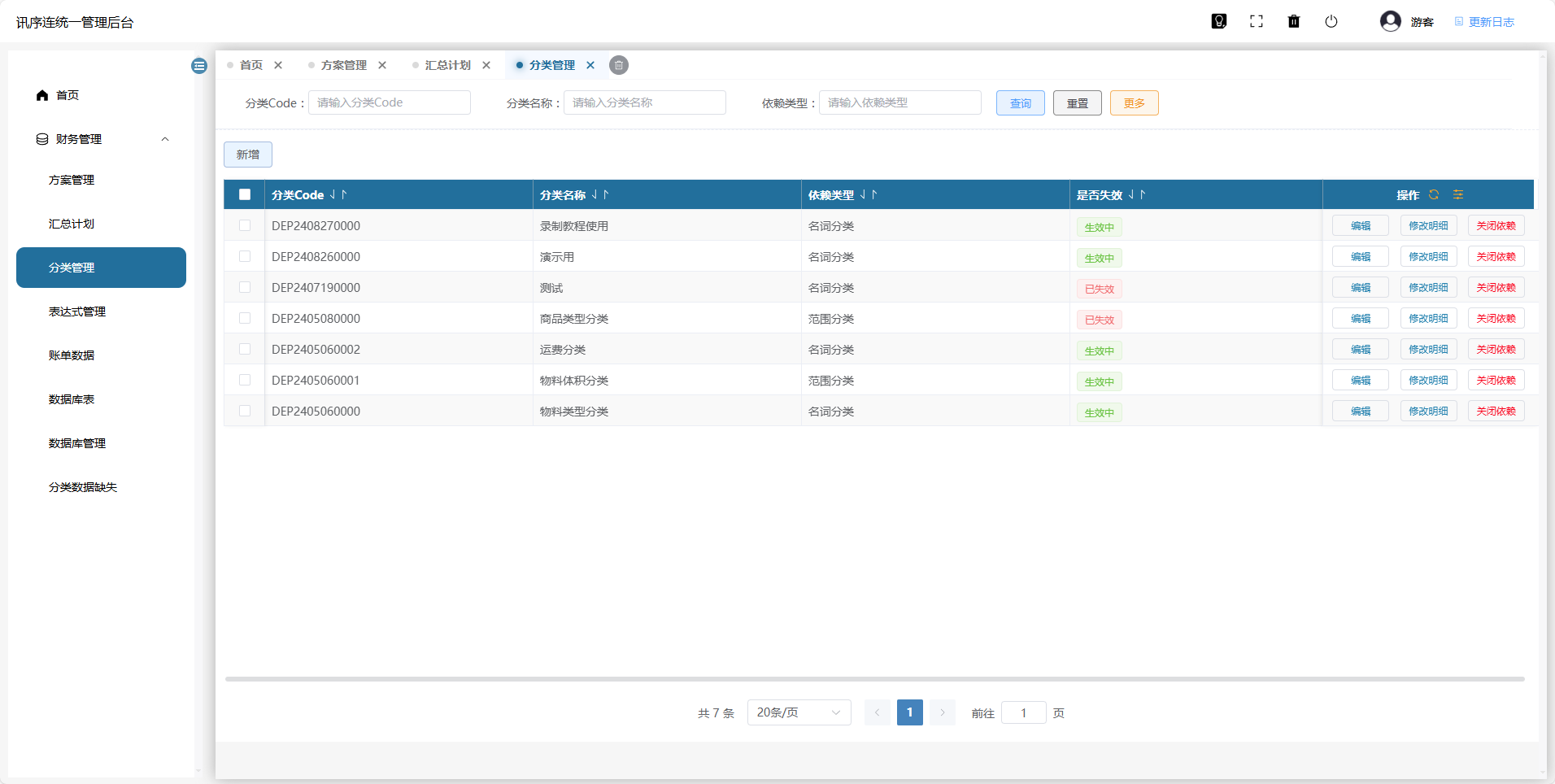Click the lock screen icon in header
Viewport: 1555px width, 784px height.
tap(1218, 22)
